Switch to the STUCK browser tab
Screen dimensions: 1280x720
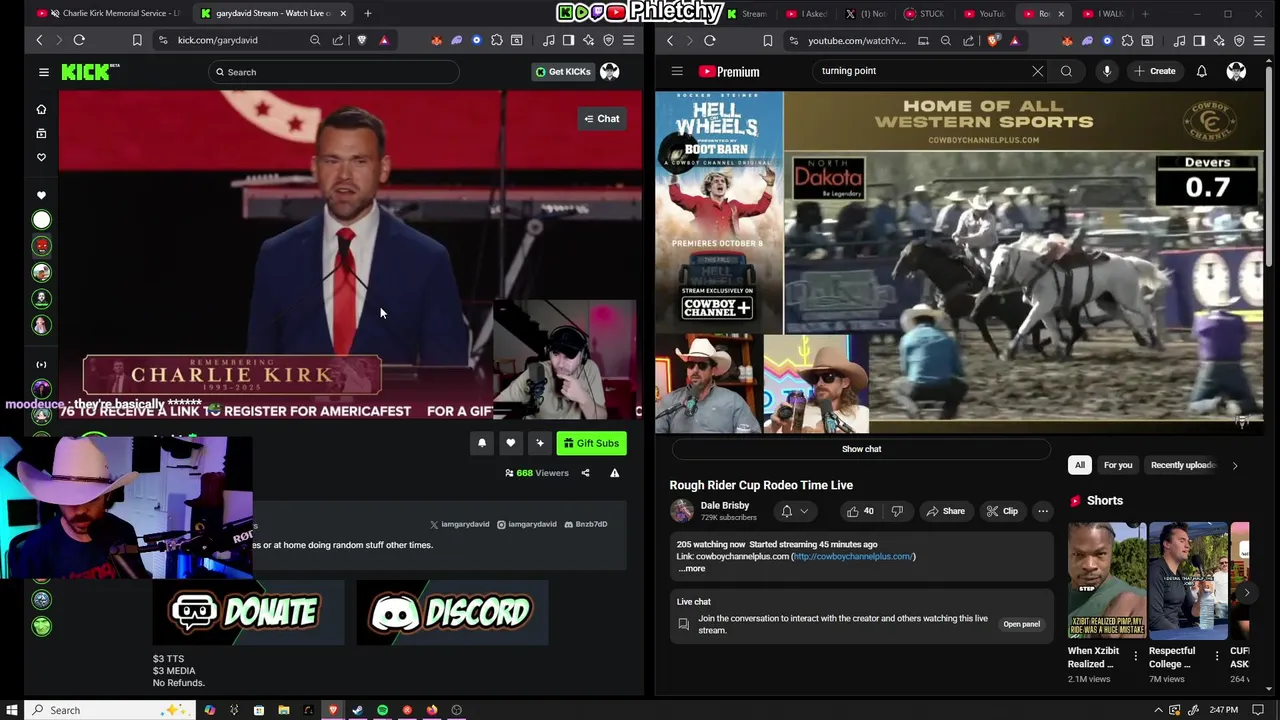(x=925, y=13)
